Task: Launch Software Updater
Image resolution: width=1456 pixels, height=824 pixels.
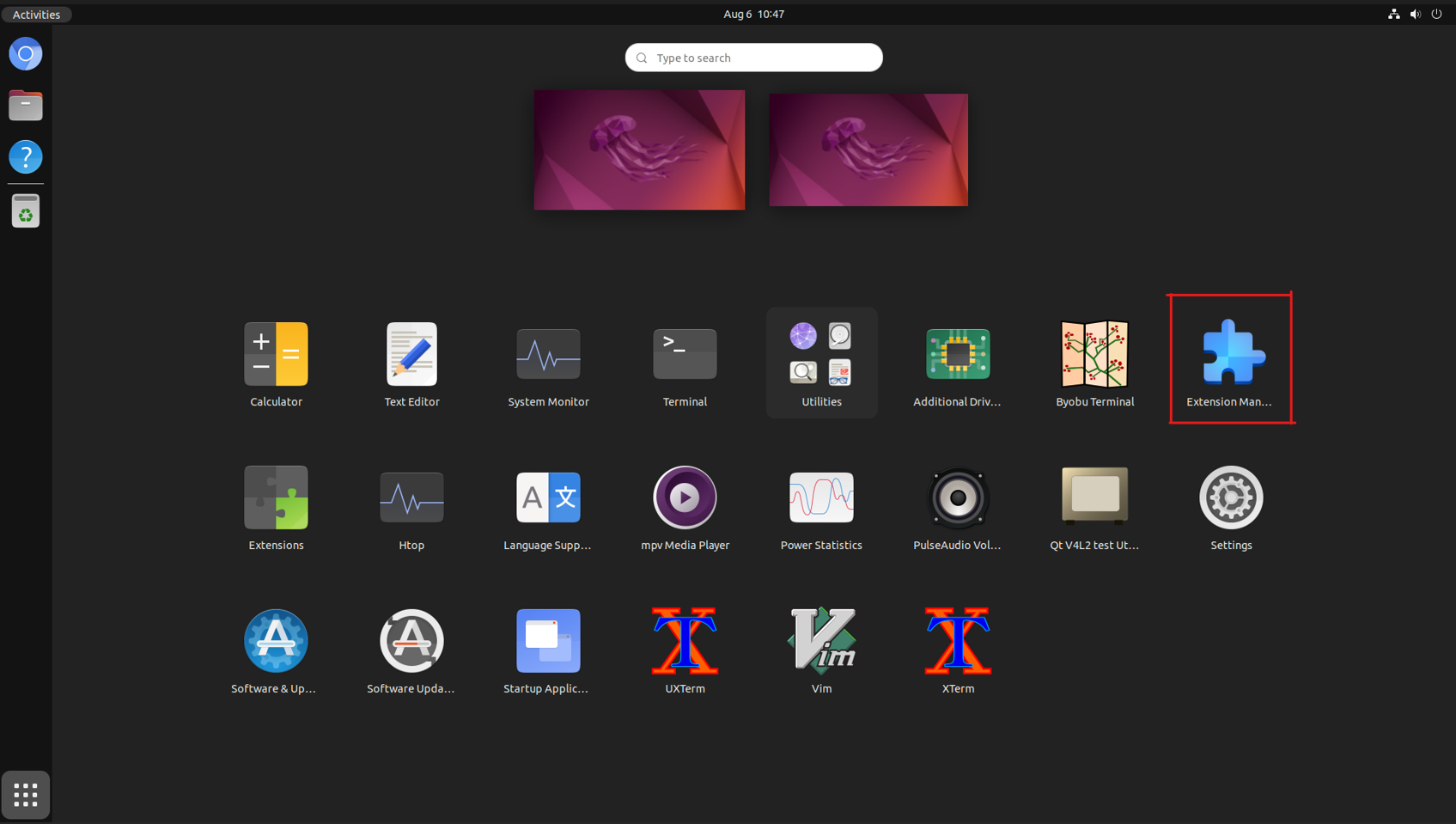Action: point(411,650)
